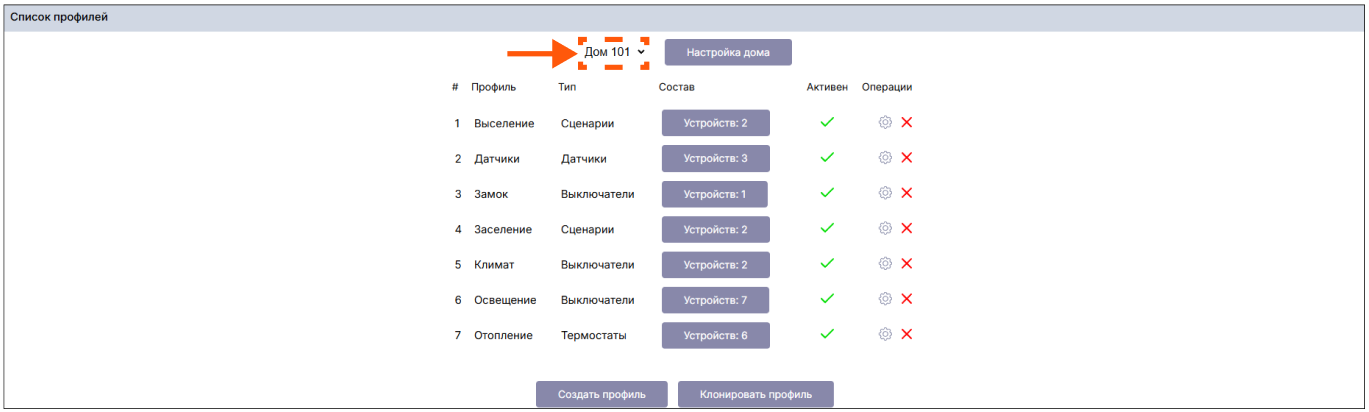Open settings gear for Замок profile
Screen dimensions: 1369x412
pos(885,193)
